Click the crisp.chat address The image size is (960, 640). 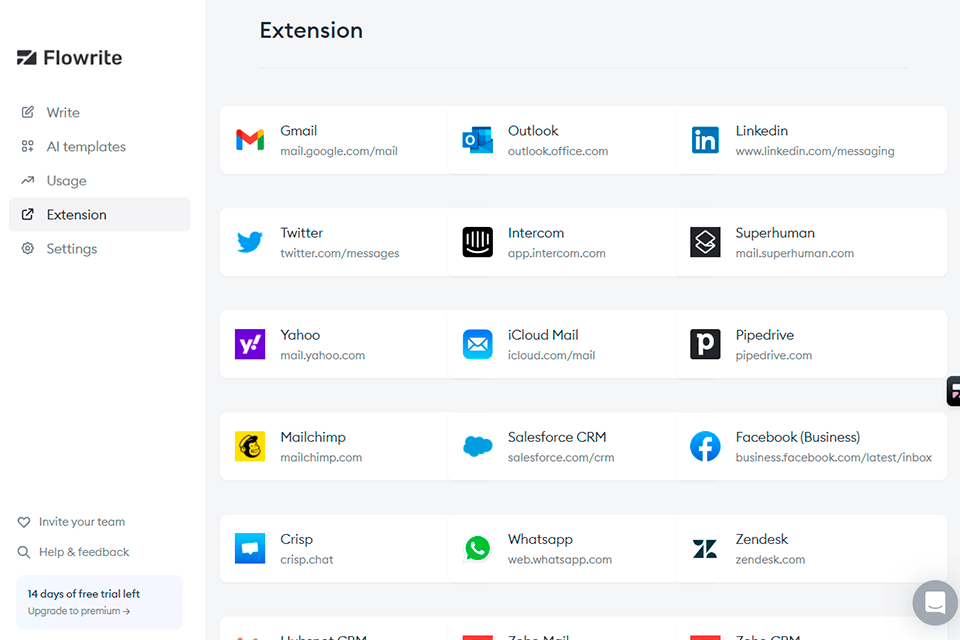(307, 560)
